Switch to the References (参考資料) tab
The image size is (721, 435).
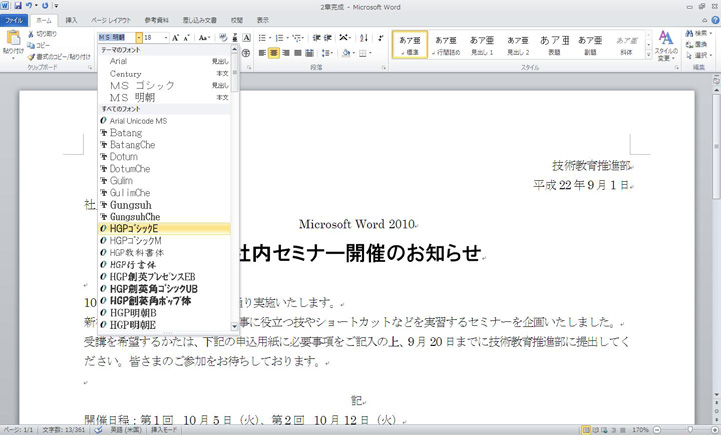156,20
